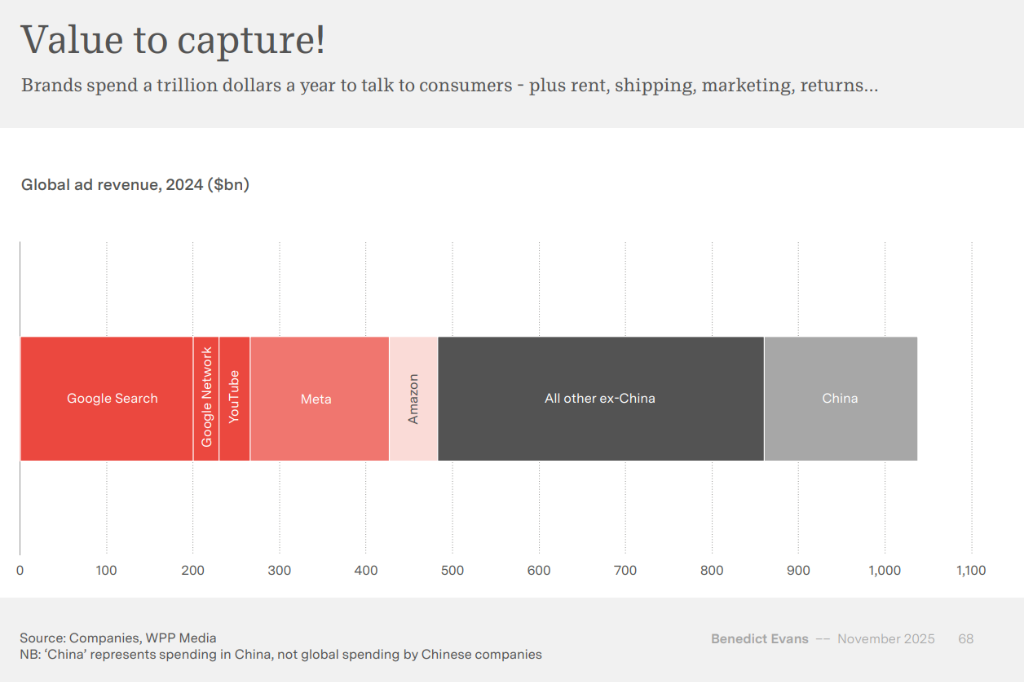Click the Amazon bar segment
This screenshot has width=1024, height=682.
point(413,398)
